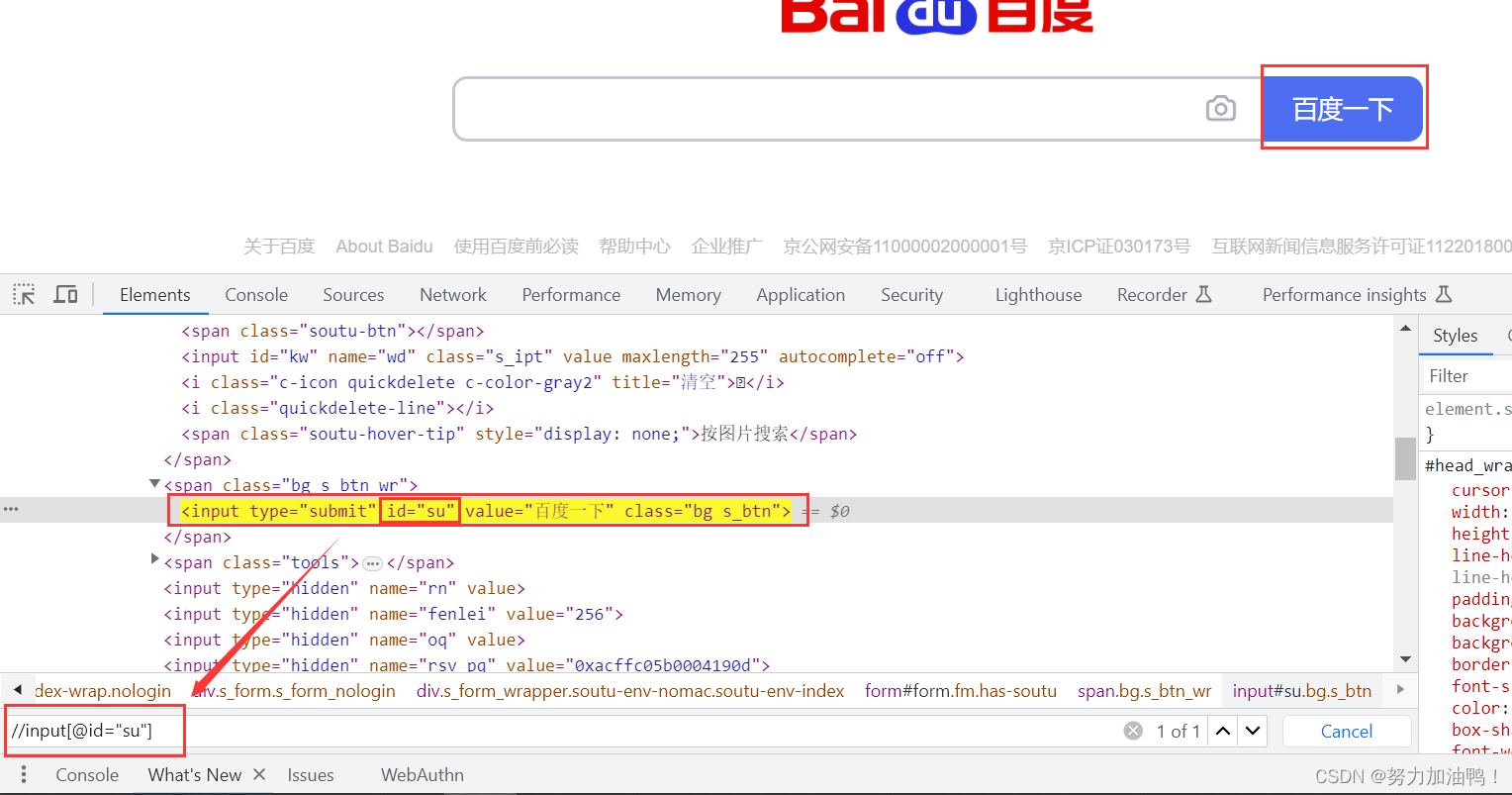
Task: Open the Memory tab
Action: click(688, 295)
